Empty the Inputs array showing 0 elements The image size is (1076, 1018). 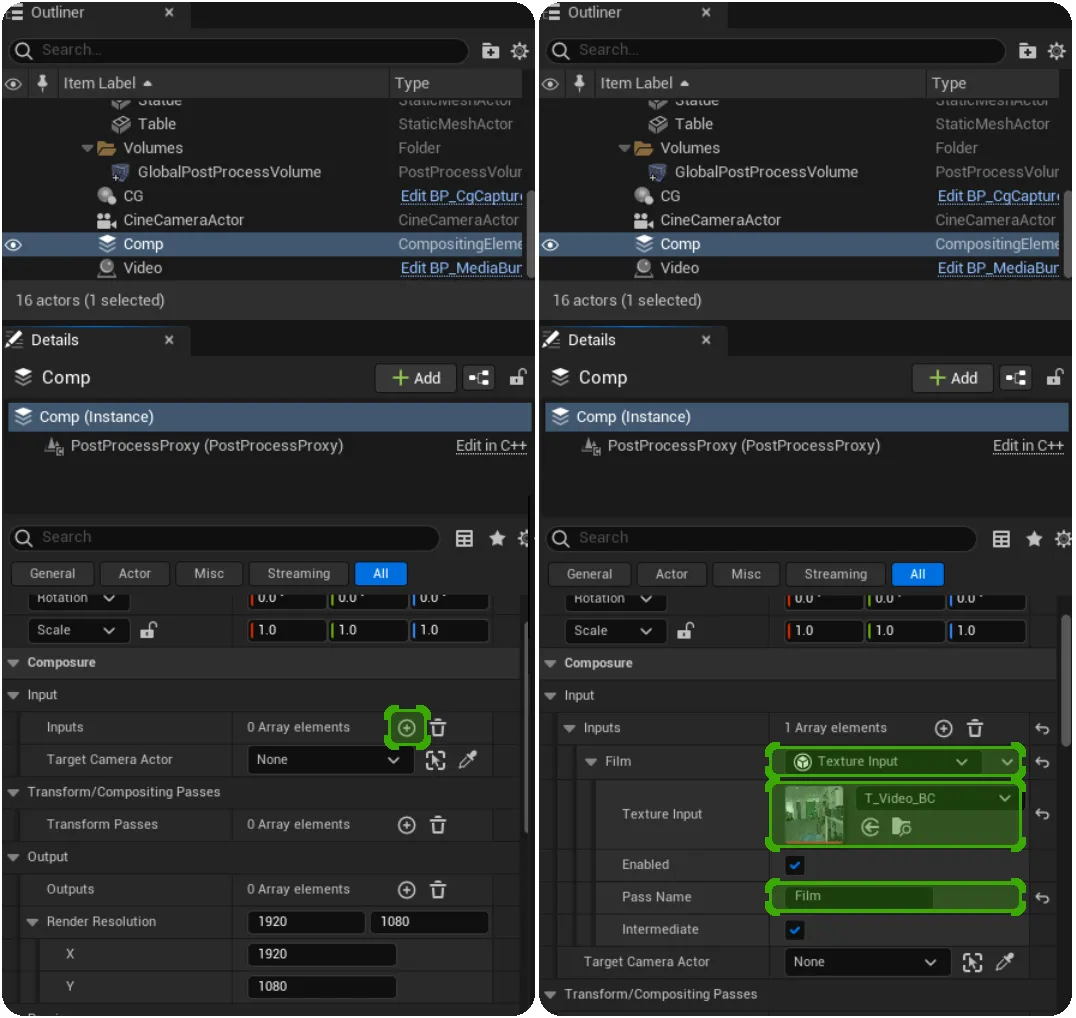[438, 728]
